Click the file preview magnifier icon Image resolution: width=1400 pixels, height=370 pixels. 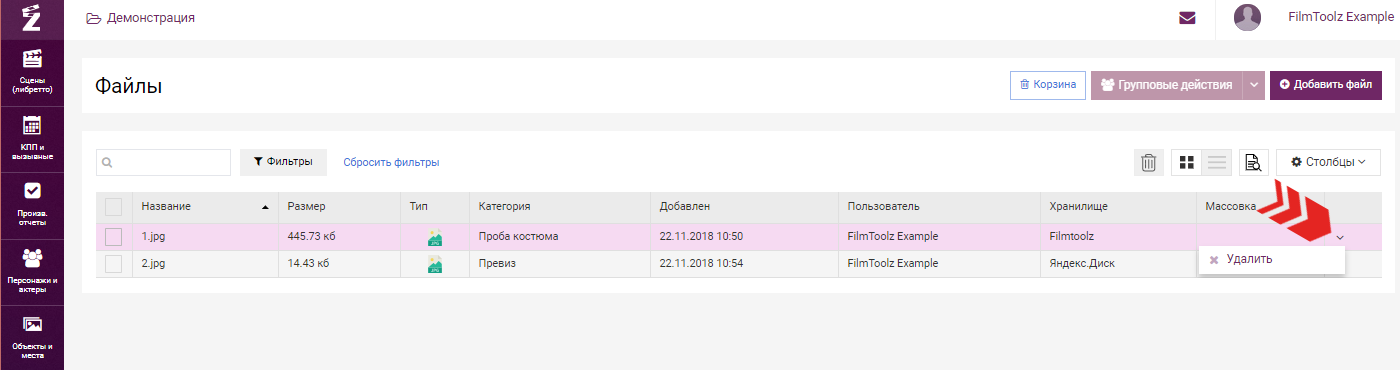(x=1254, y=162)
